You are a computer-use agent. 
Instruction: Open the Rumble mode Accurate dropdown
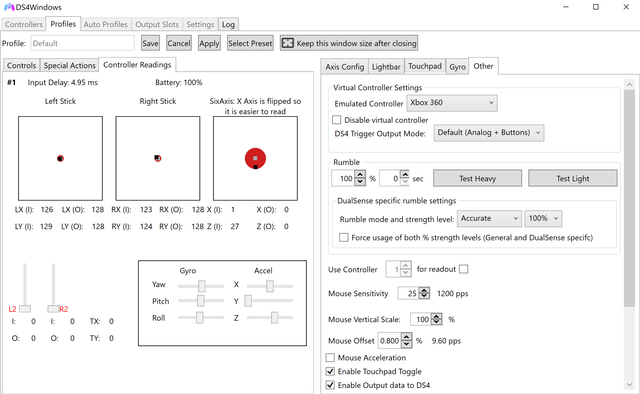(489, 218)
